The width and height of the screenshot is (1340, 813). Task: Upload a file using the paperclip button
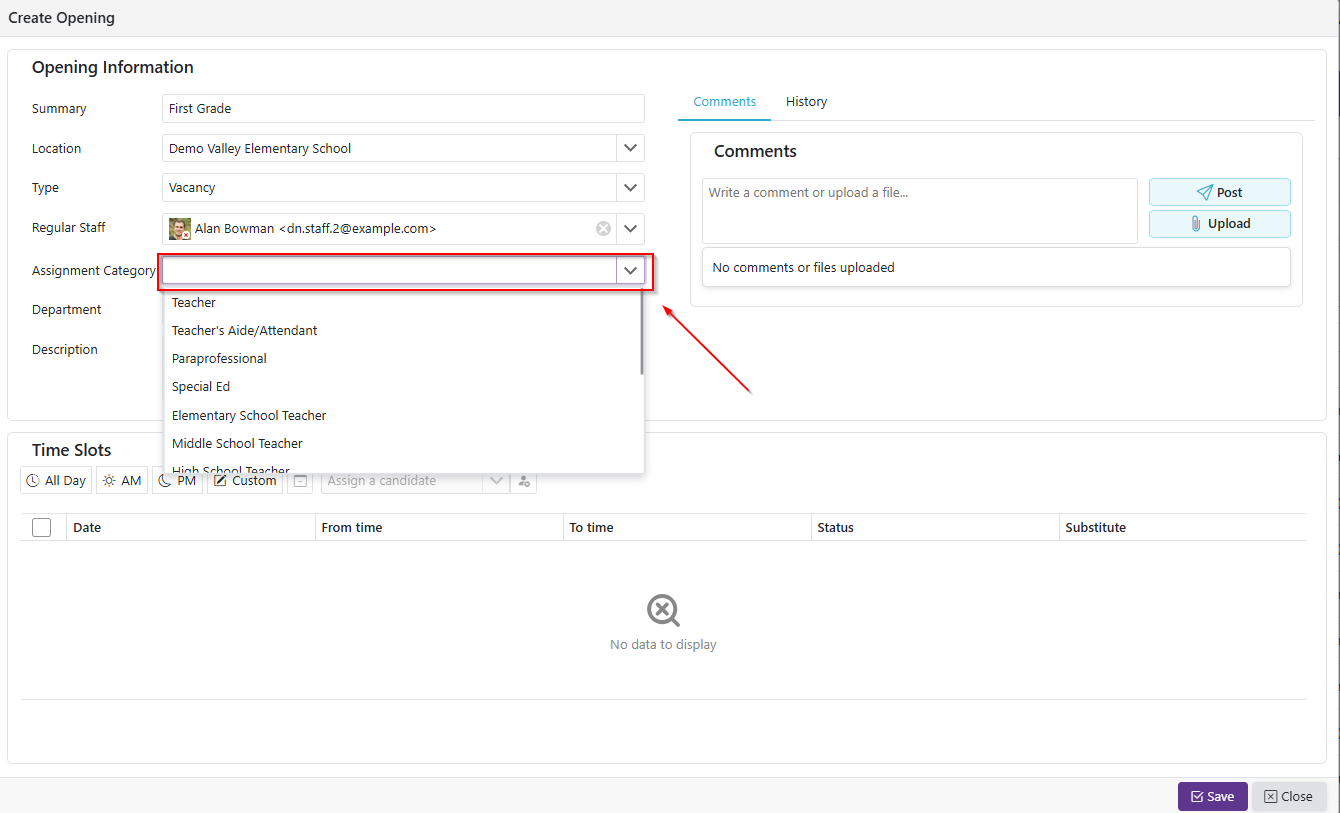(x=1219, y=224)
